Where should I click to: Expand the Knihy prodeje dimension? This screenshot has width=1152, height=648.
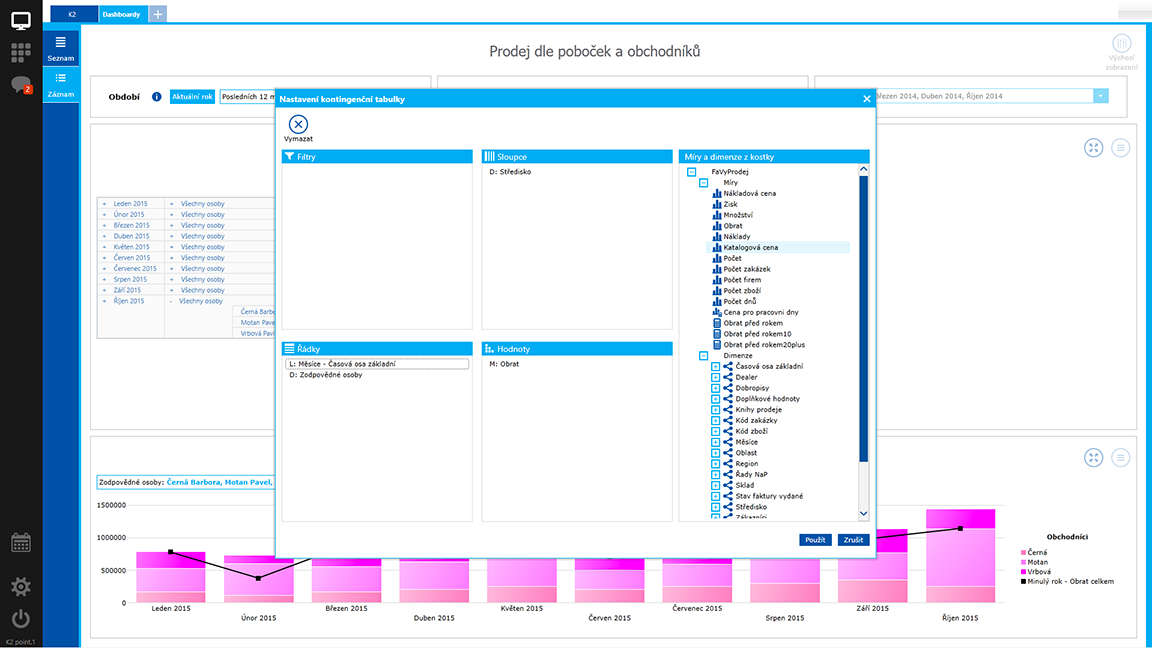pos(715,409)
